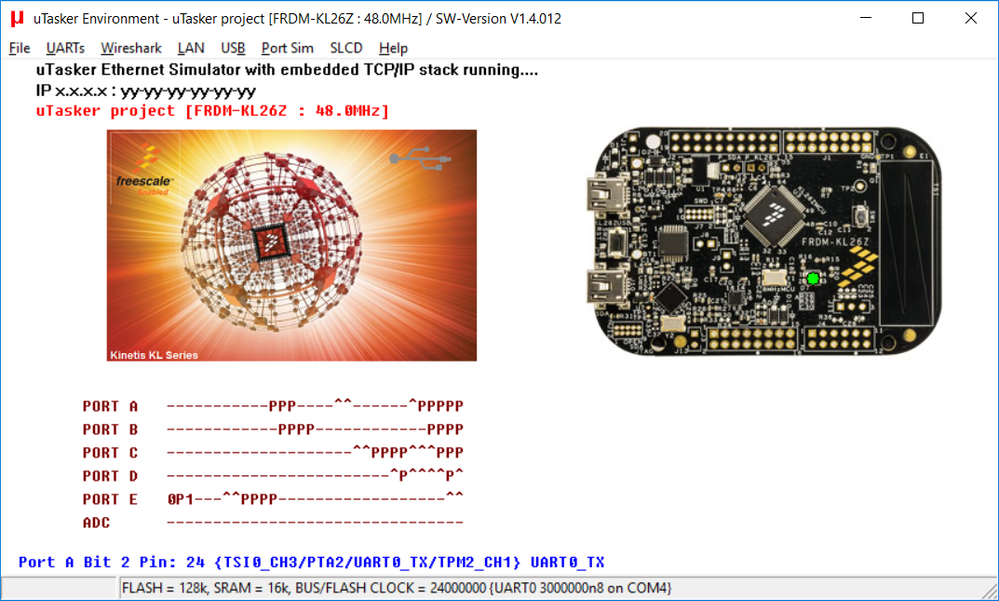Click the Freescale logo in Kinetis image
The width and height of the screenshot is (999, 601).
[x=145, y=170]
